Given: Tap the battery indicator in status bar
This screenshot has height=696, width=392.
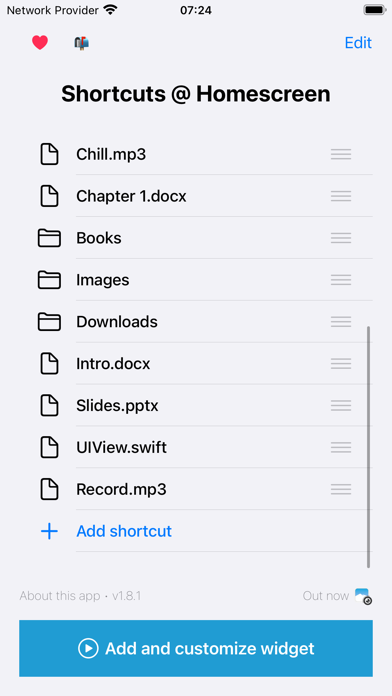Looking at the screenshot, I should 375,10.
